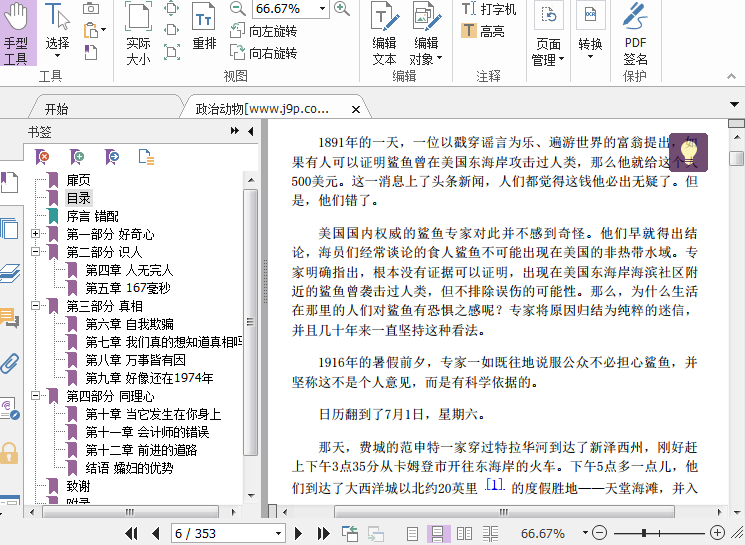Switch to the Start (开始) tab

[57, 109]
